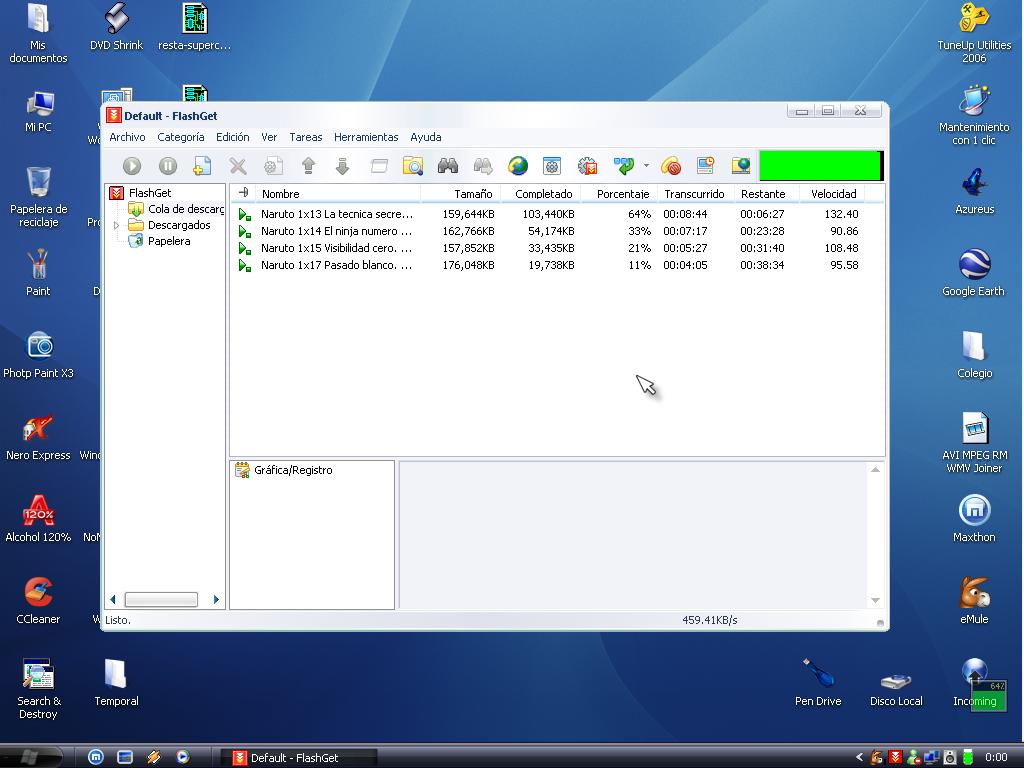The height and width of the screenshot is (768, 1024).
Task: Click the monitor with globe toolbar icon
Action: click(741, 166)
